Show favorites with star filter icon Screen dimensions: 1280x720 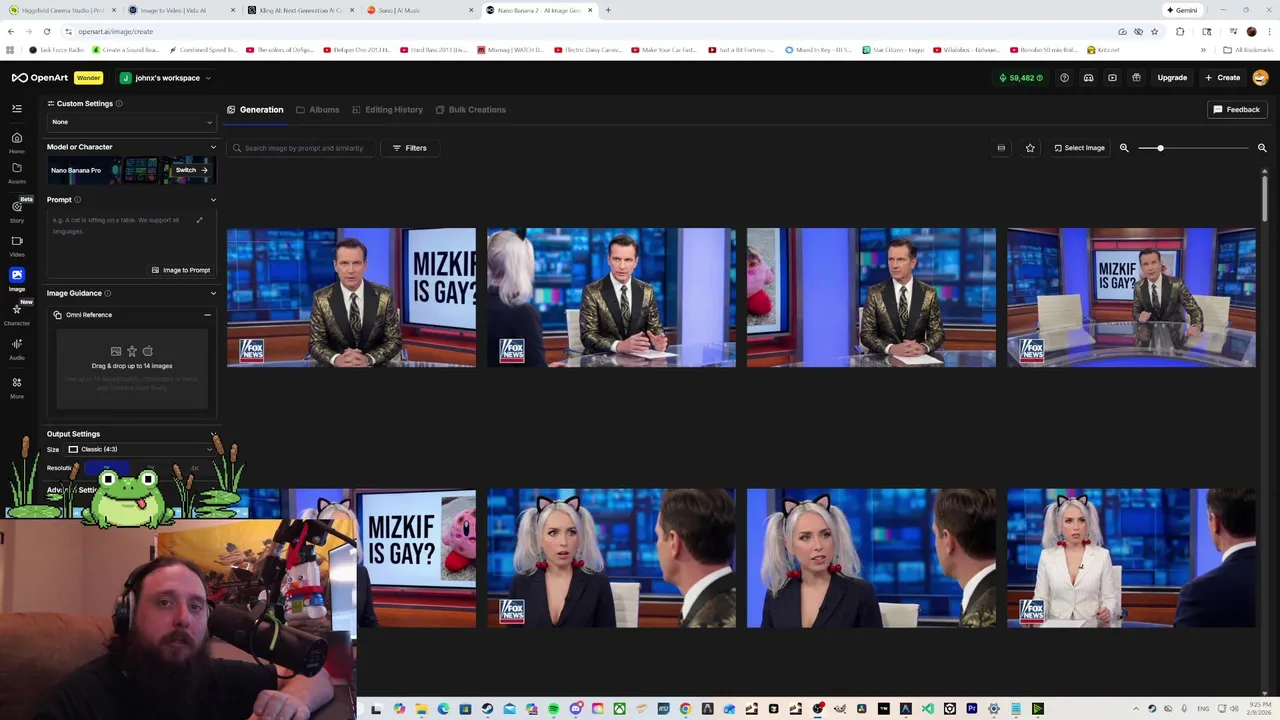pyautogui.click(x=1030, y=148)
